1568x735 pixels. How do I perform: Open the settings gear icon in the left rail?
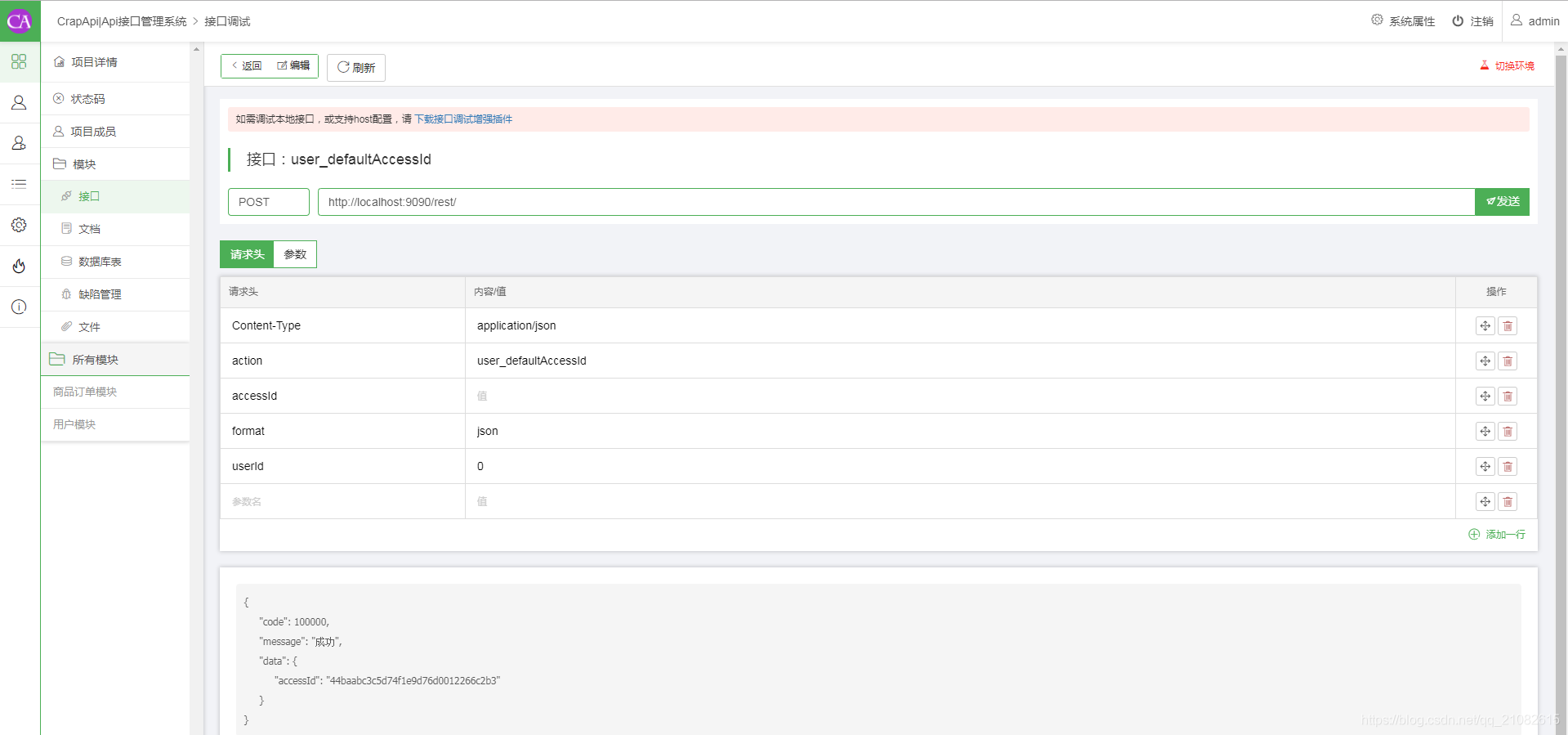pos(20,225)
